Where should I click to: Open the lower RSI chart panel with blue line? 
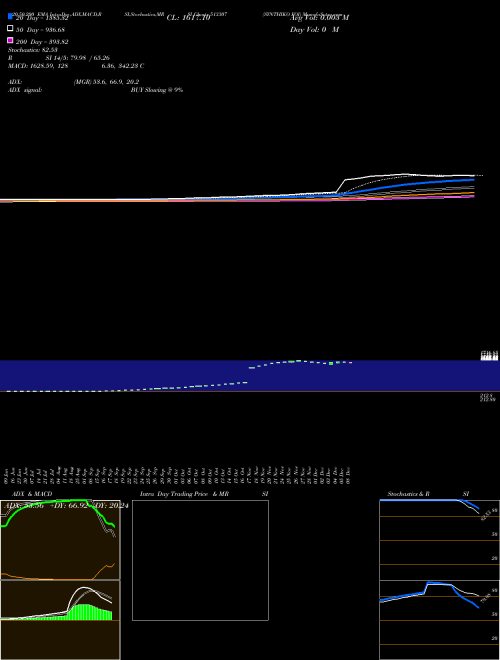tap(439, 620)
